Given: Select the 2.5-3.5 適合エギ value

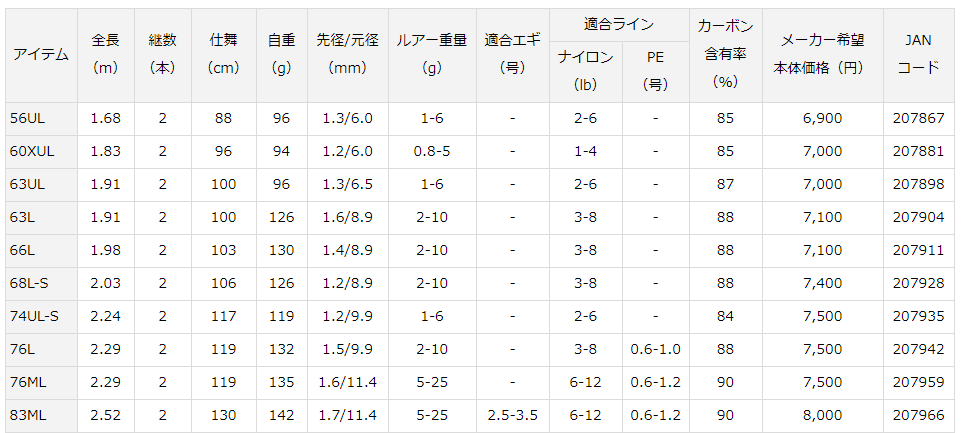Looking at the screenshot, I should pyautogui.click(x=513, y=416).
